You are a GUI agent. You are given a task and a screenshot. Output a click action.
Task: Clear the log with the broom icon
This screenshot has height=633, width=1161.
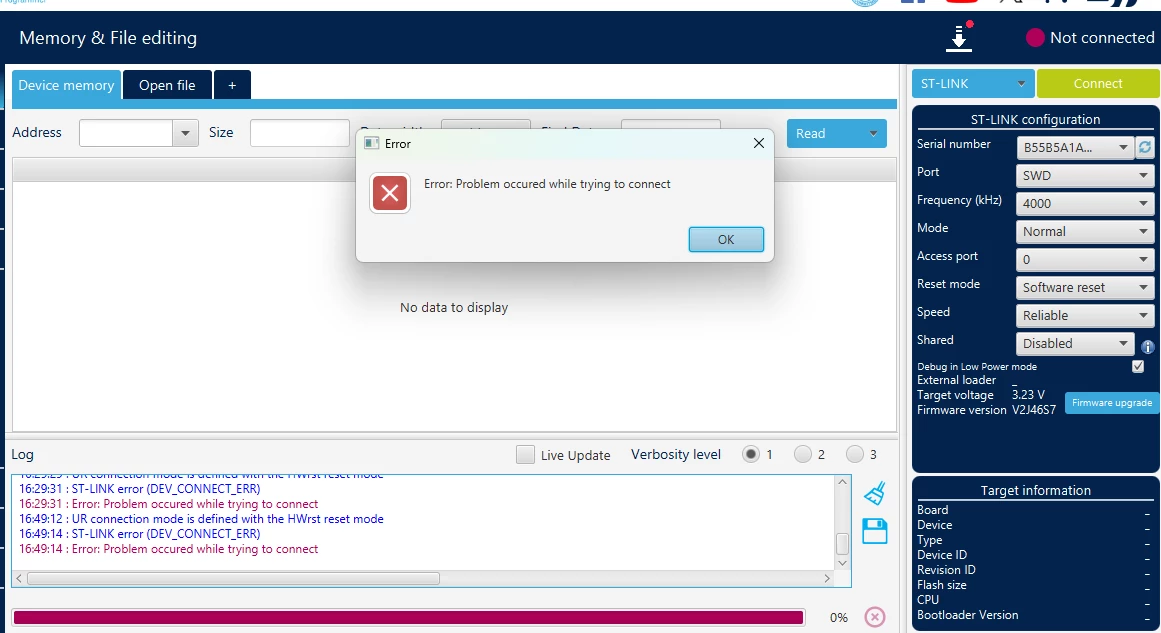pyautogui.click(x=874, y=493)
